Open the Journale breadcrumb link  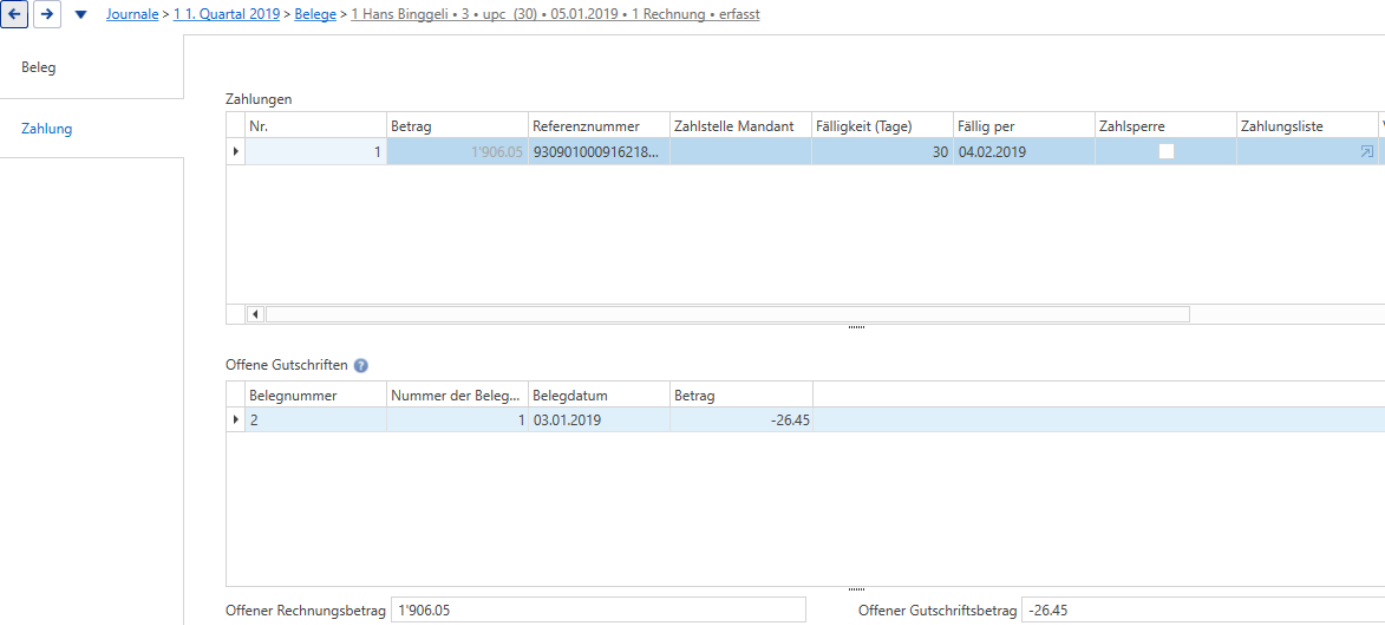click(133, 15)
